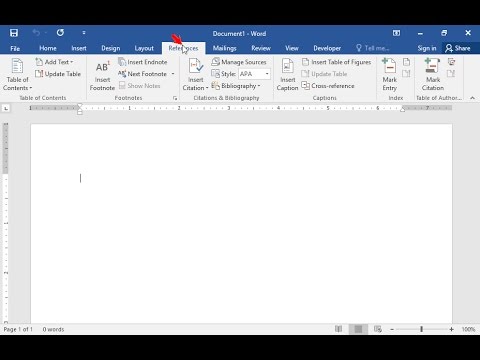Switch to the Insert tab
Image resolution: width=480 pixels, height=360 pixels.
(79, 48)
